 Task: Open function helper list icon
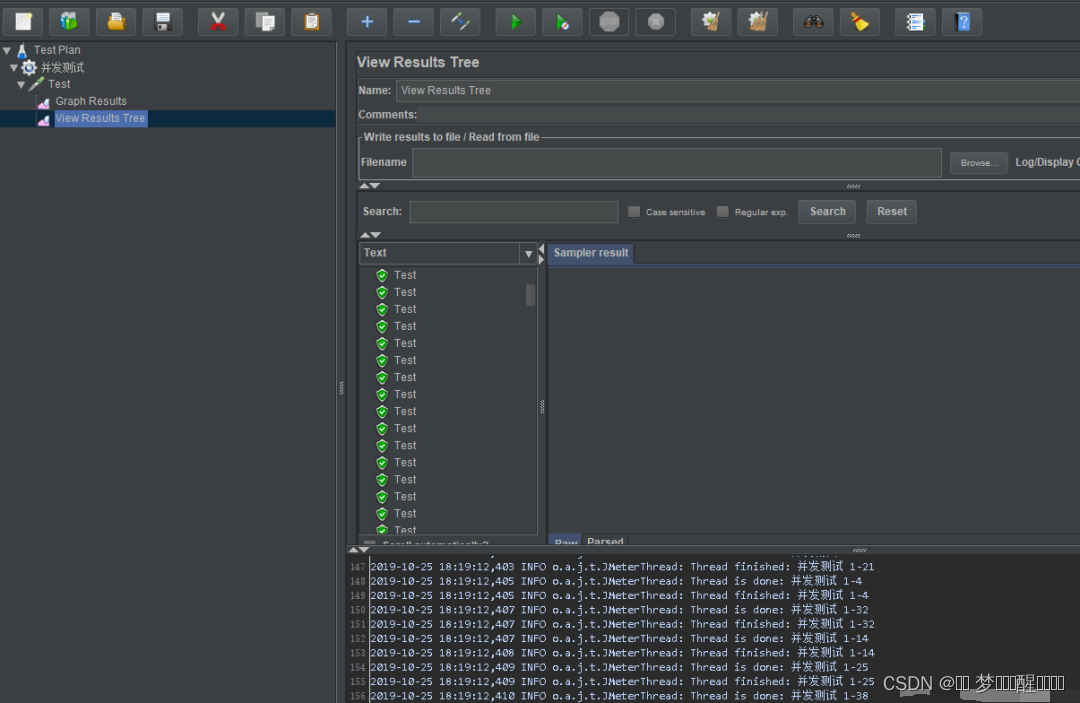pyautogui.click(x=915, y=22)
